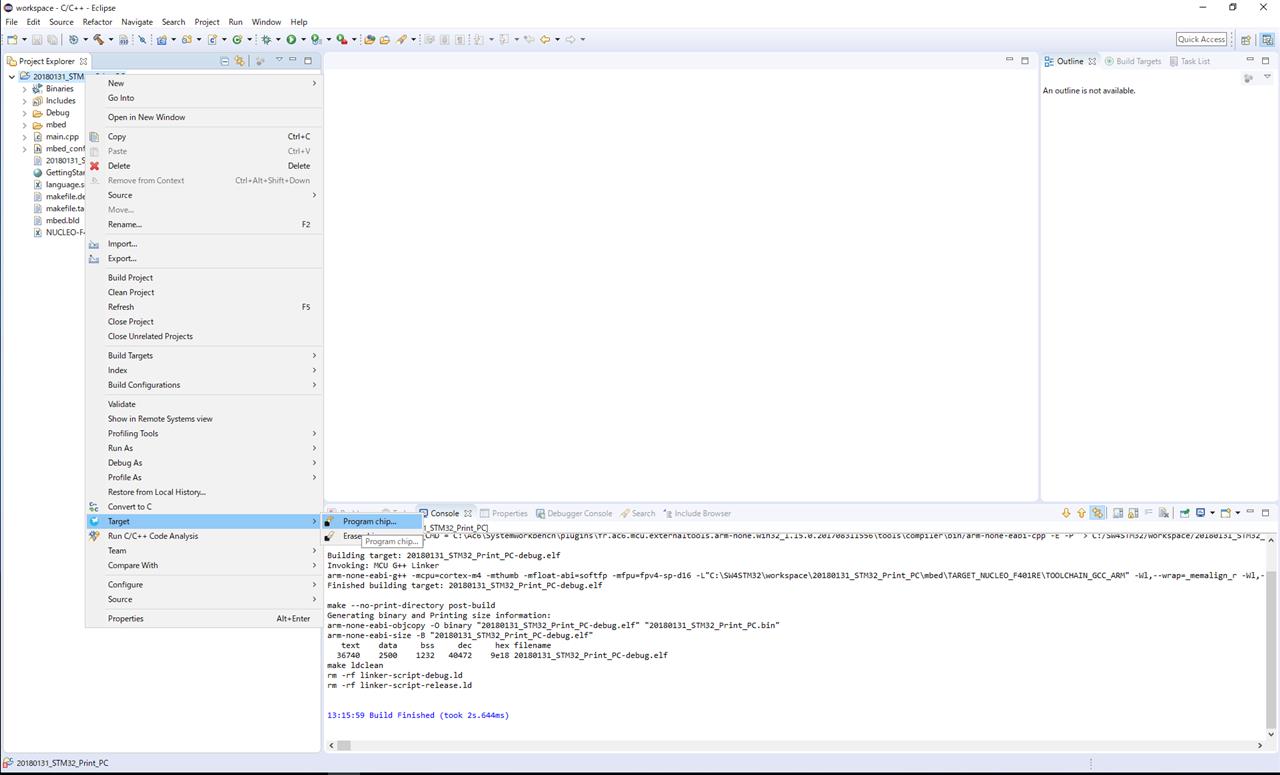The image size is (1280, 775).
Task: Close the Project Explorer tab
Action: (83, 61)
